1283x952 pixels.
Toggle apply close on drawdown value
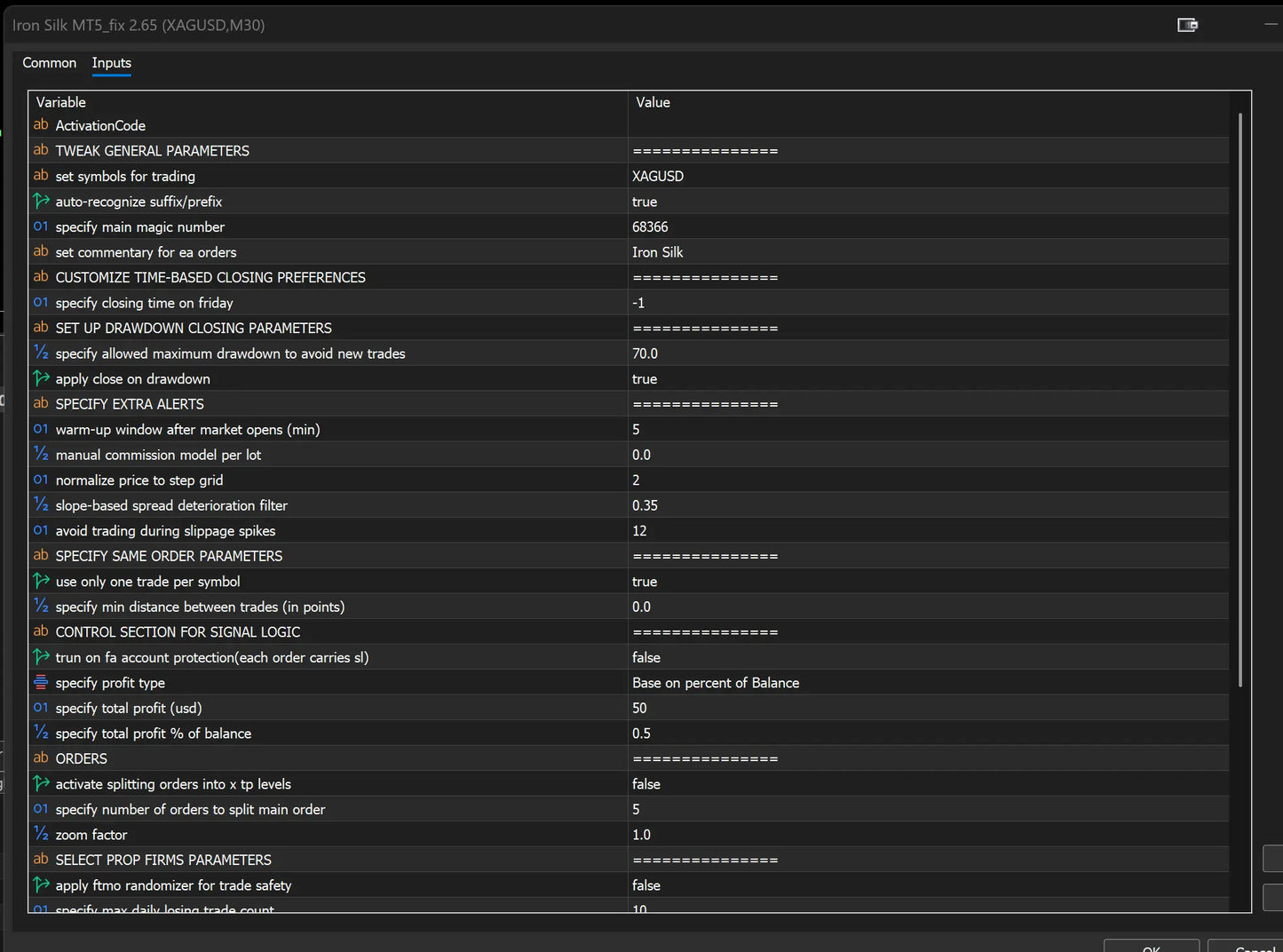(929, 378)
